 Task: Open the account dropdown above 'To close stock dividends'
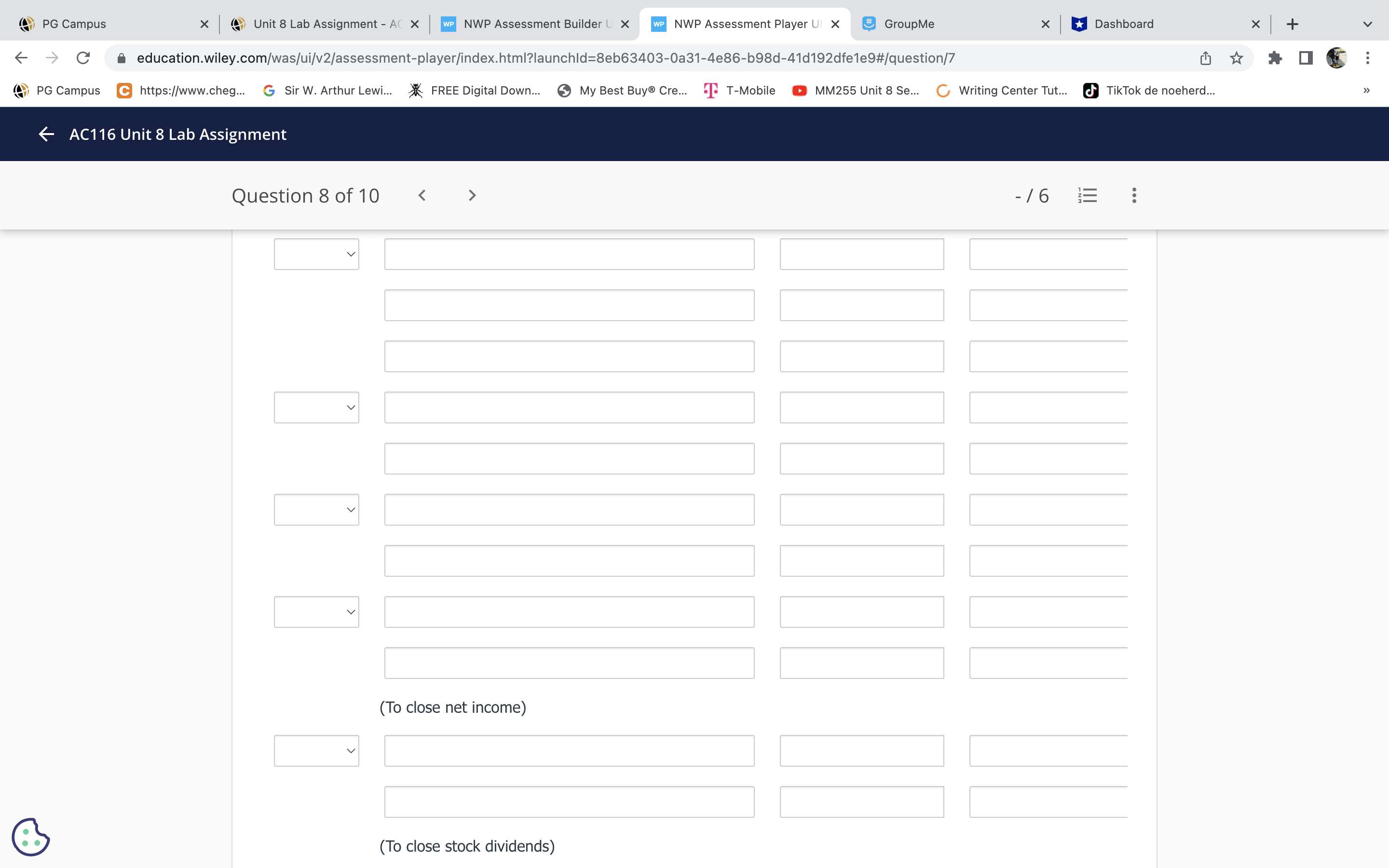click(316, 750)
